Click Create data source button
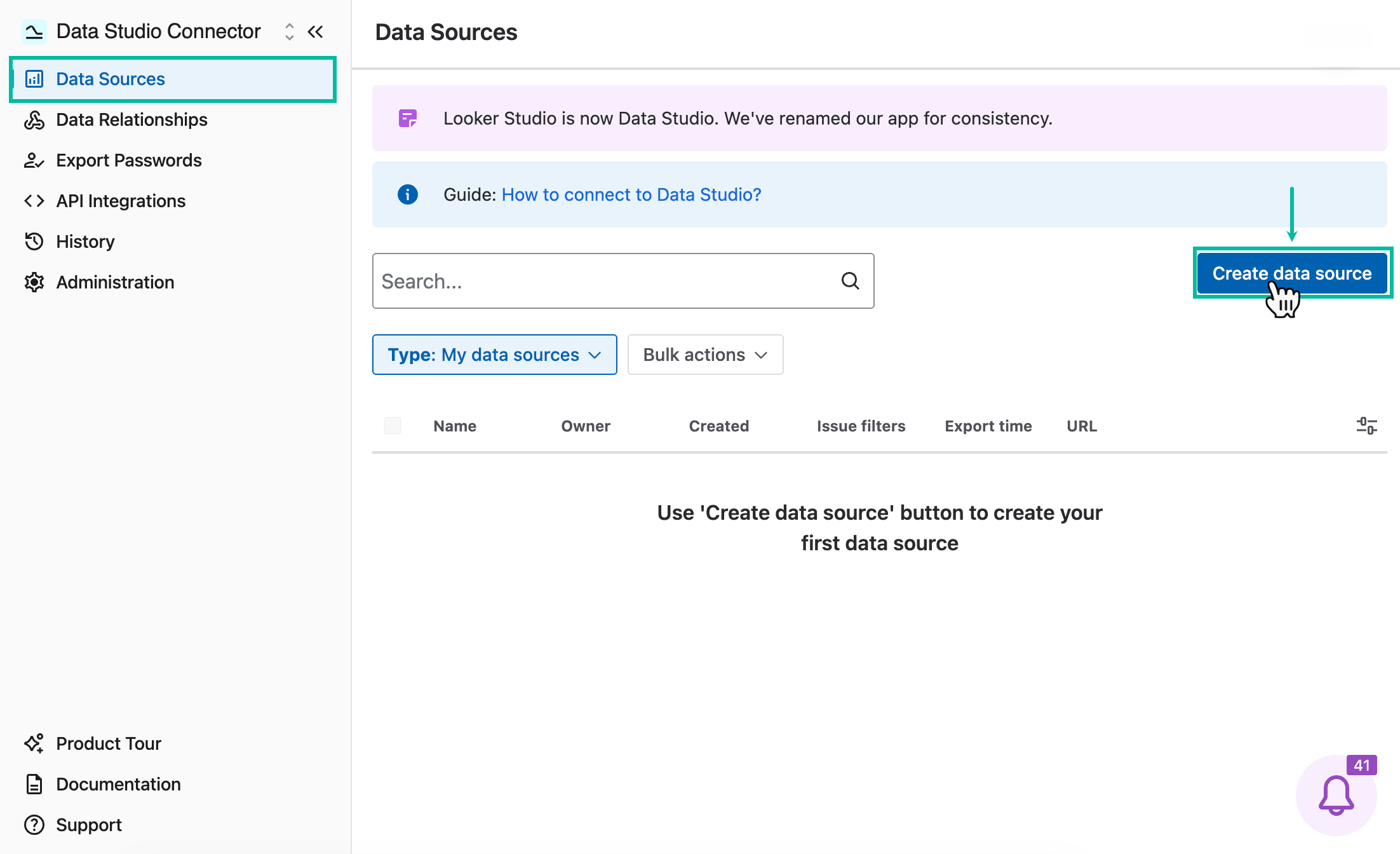Screen dimensions: 1400x854 (x=1292, y=273)
